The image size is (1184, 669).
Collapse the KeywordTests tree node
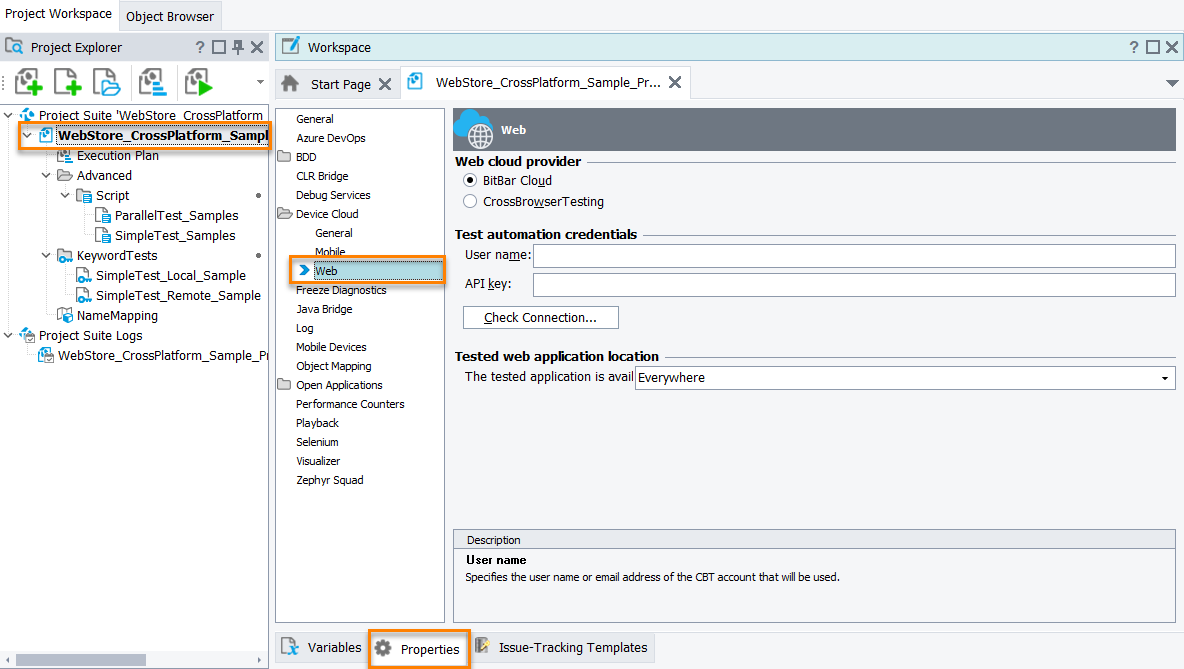click(x=46, y=256)
